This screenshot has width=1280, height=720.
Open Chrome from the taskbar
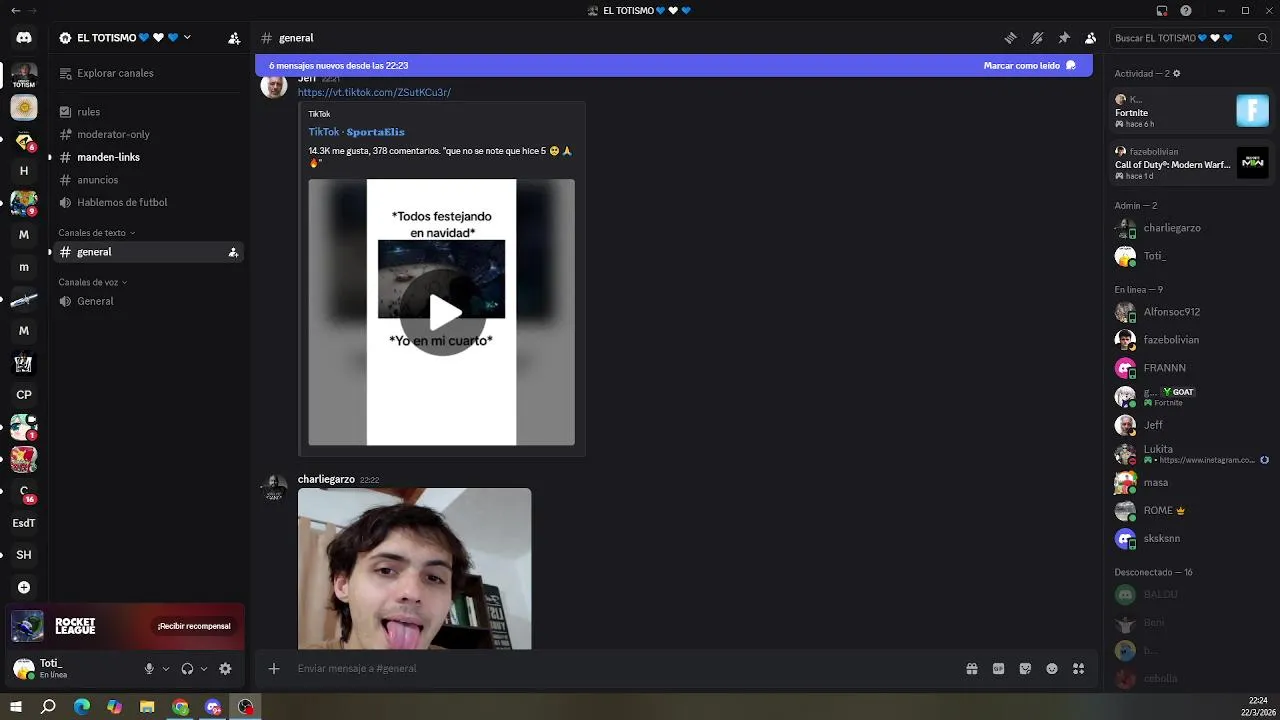[x=180, y=707]
